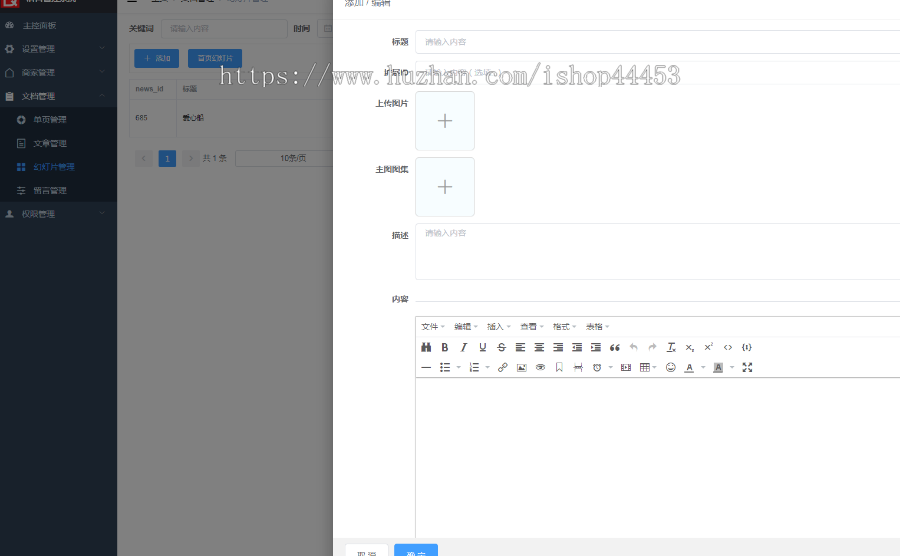The image size is (900, 556).
Task: Open the 格式 menu in the editor
Action: [564, 327]
